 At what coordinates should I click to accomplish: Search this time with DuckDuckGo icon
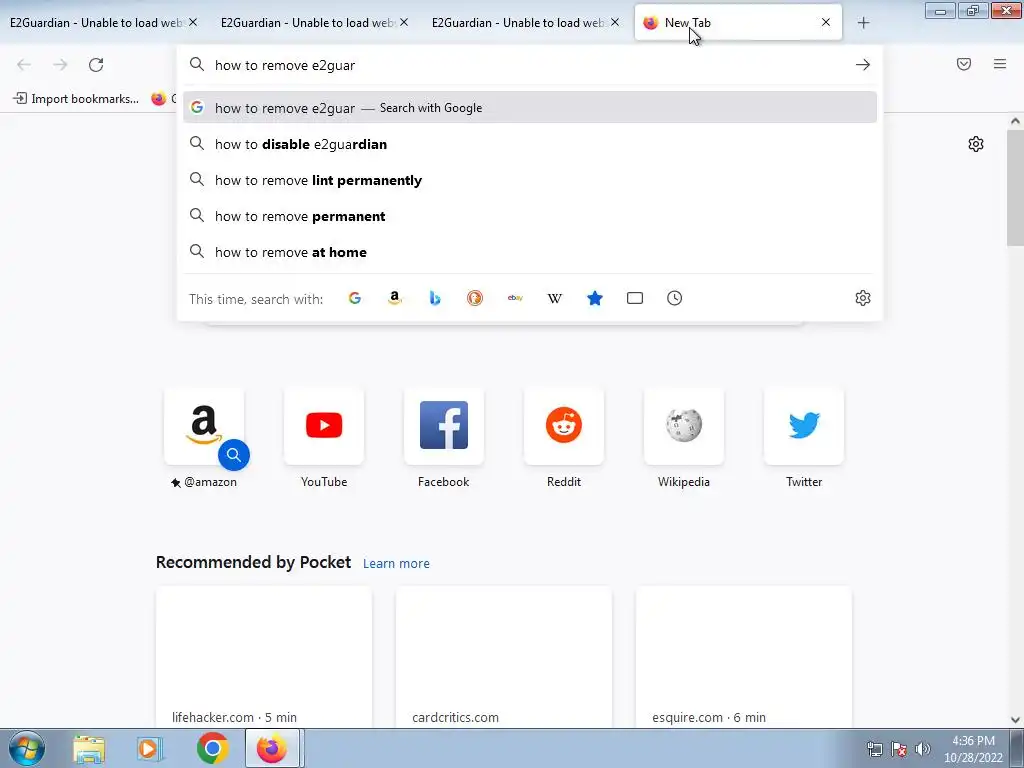[475, 298]
